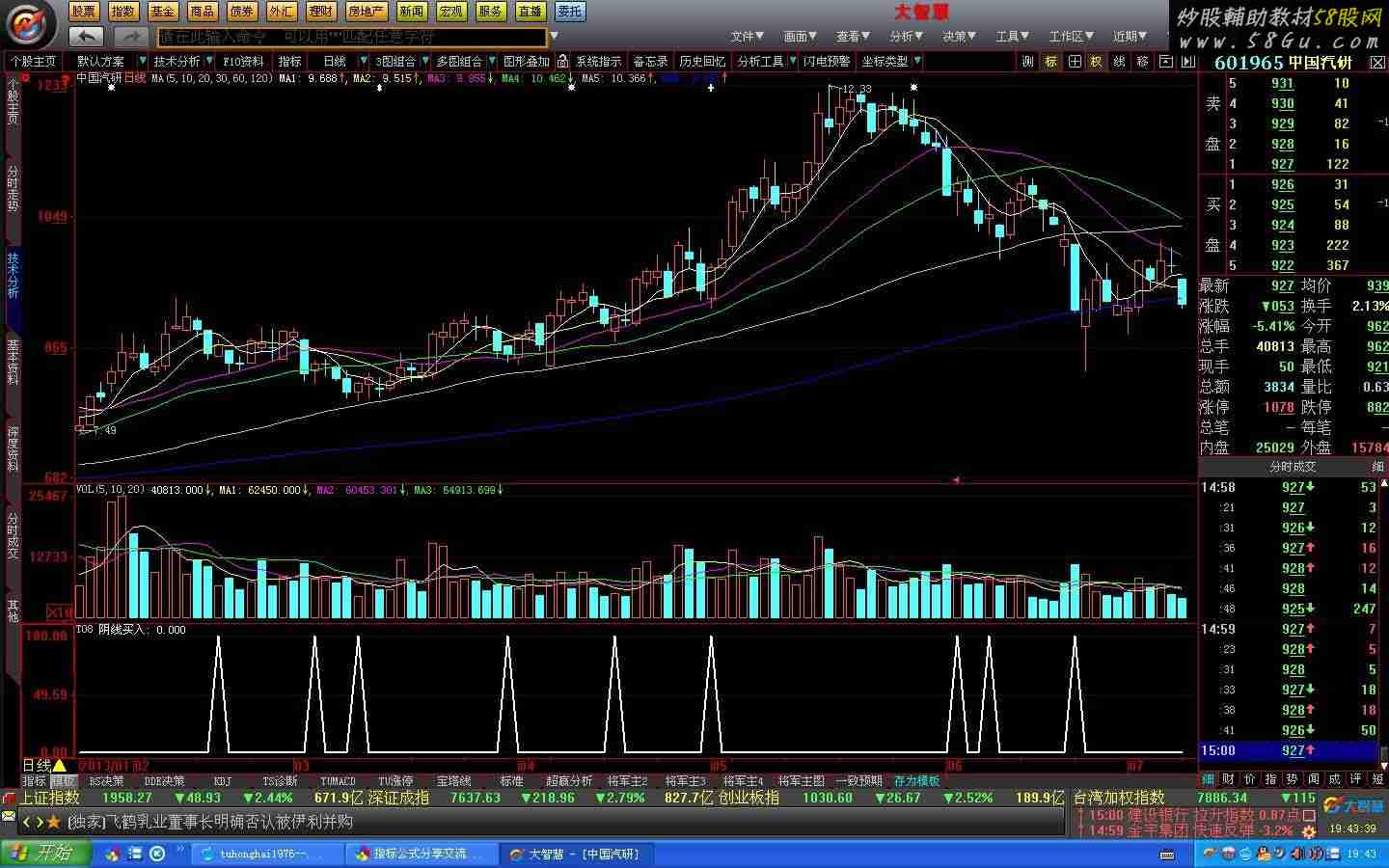This screenshot has height=868, width=1389.
Task: Click the lock icon after 图形叠加
Action: pyautogui.click(x=562, y=61)
